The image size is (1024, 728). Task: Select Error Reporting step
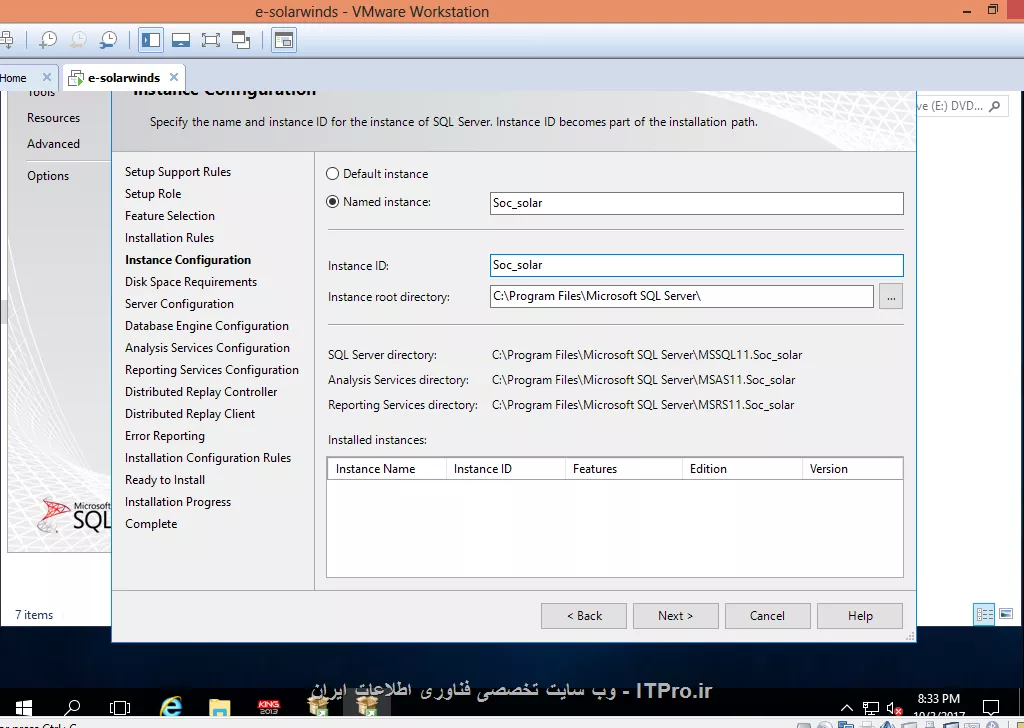pos(165,436)
